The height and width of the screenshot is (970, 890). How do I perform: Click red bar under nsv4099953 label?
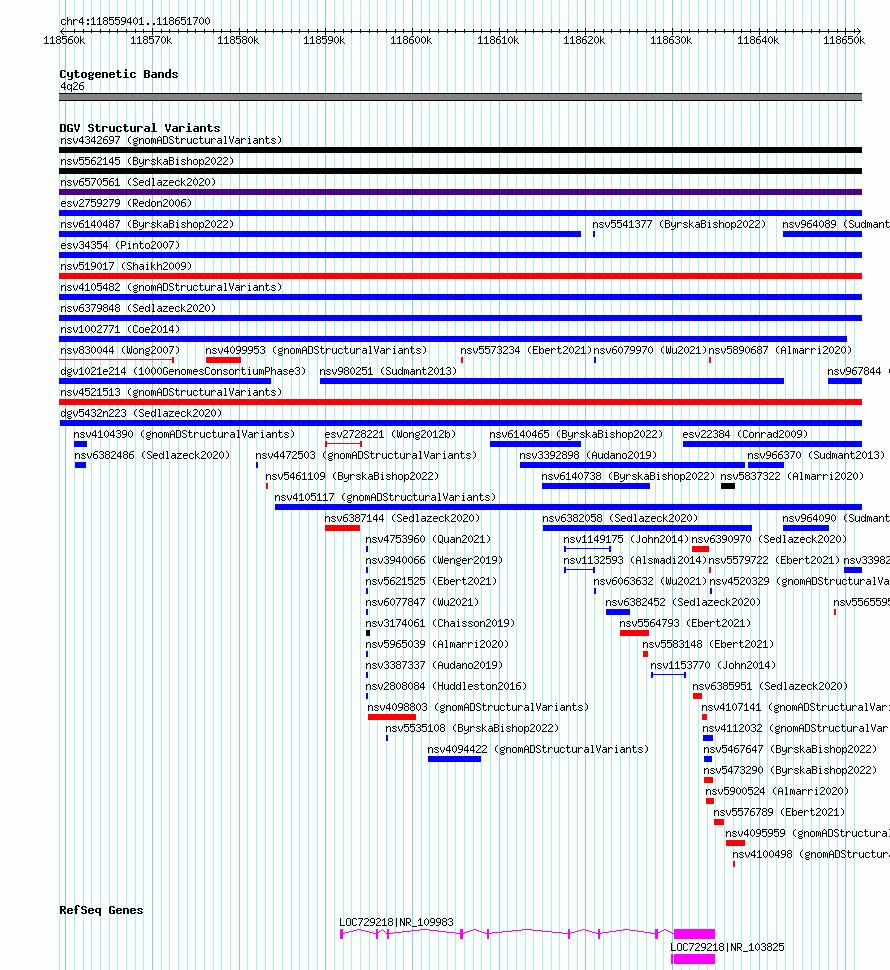pos(223,360)
